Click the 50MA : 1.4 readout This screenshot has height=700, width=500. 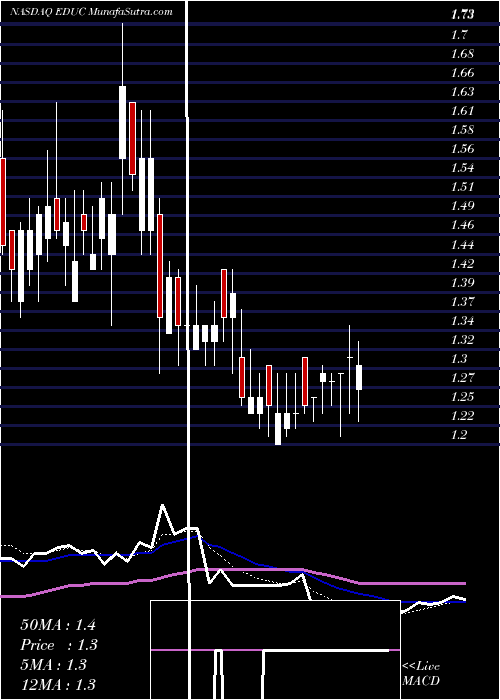pyautogui.click(x=58, y=625)
